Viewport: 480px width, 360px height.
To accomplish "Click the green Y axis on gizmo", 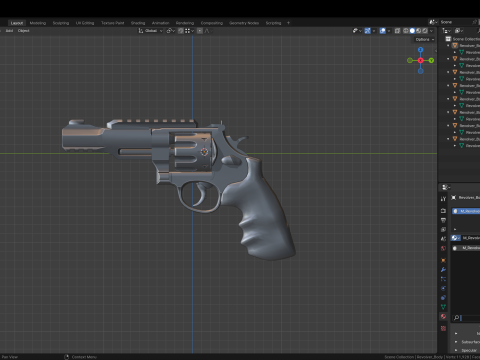I will [x=431, y=60].
